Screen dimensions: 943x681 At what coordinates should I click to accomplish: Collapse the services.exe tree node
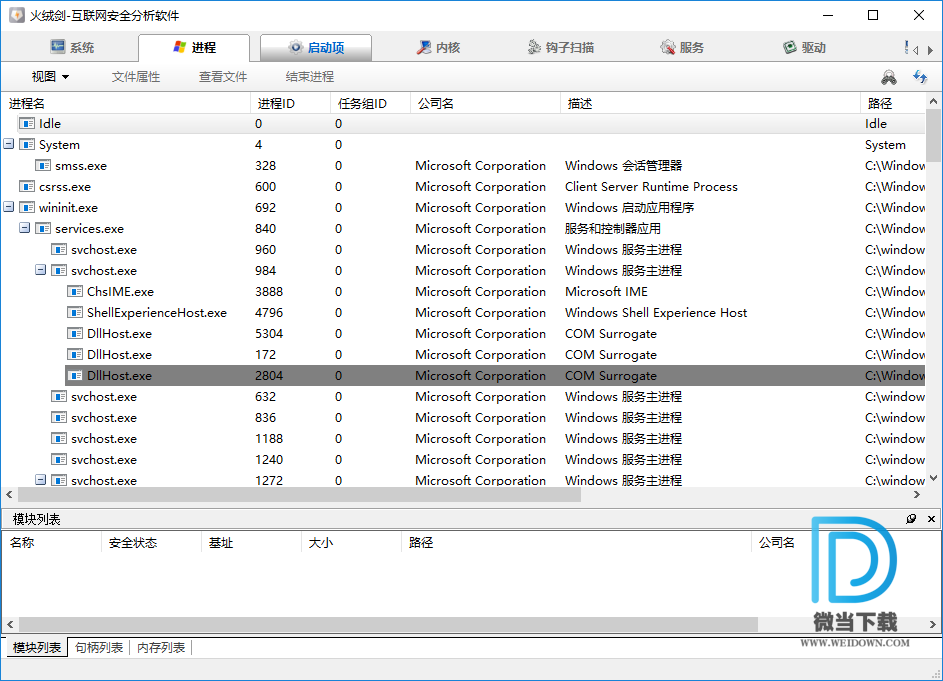click(25, 229)
